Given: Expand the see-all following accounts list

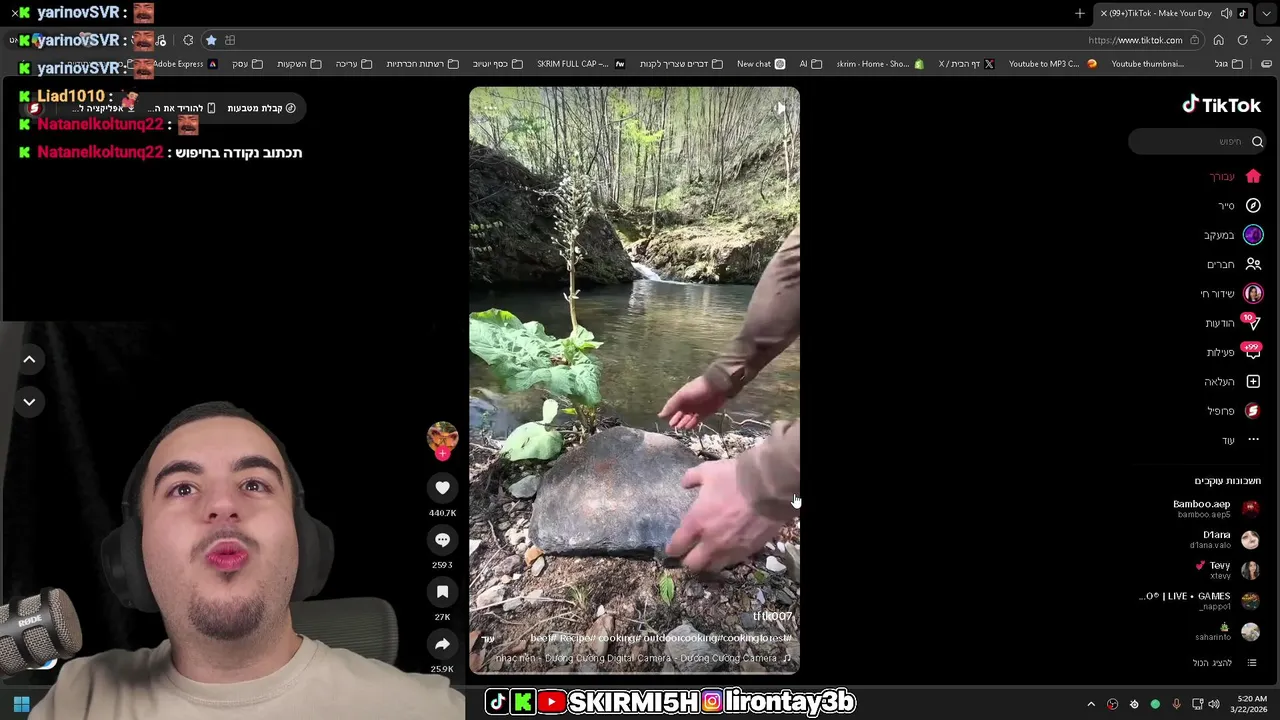Looking at the screenshot, I should [1224, 663].
